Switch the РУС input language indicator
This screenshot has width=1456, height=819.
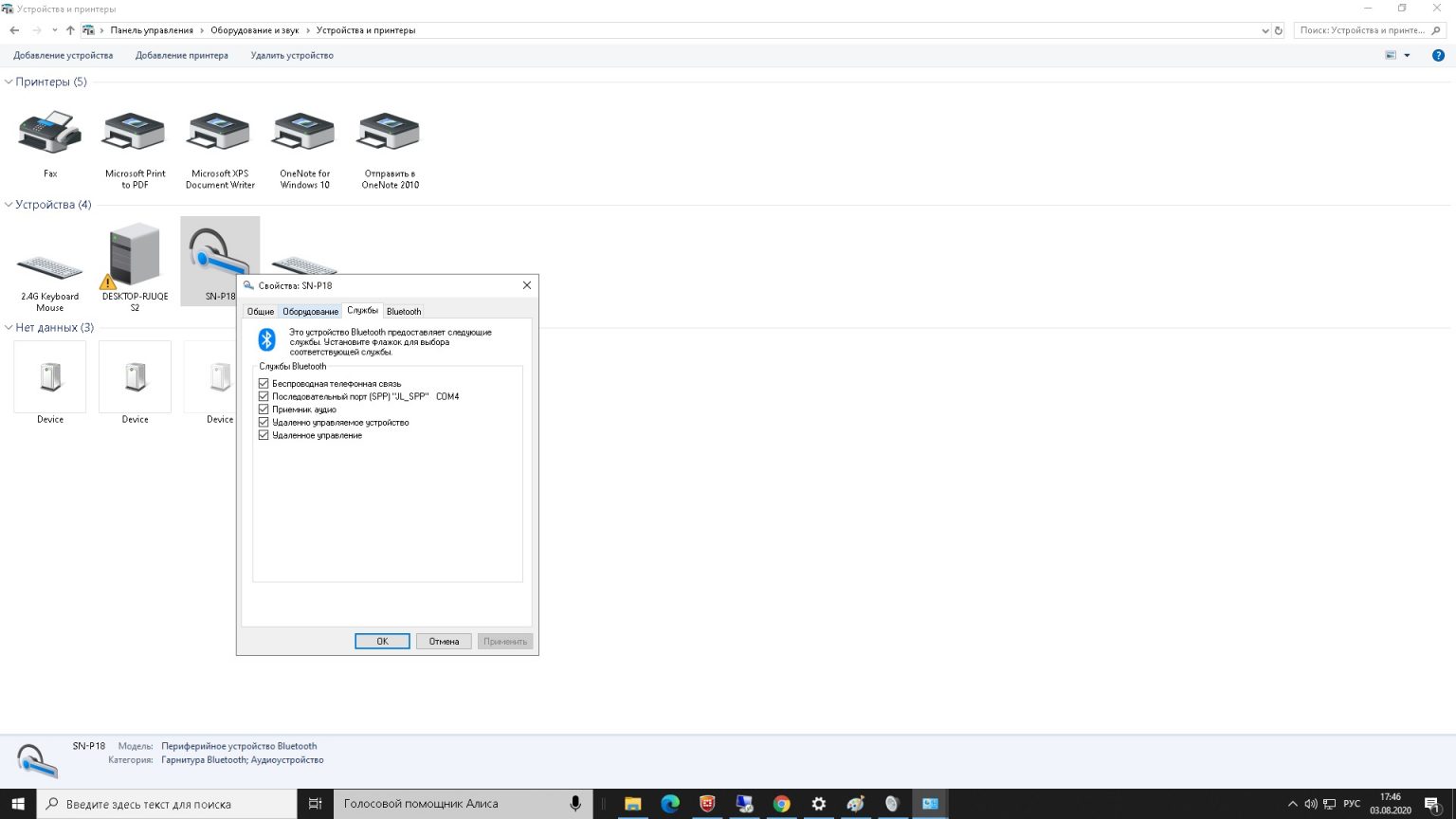point(1352,804)
